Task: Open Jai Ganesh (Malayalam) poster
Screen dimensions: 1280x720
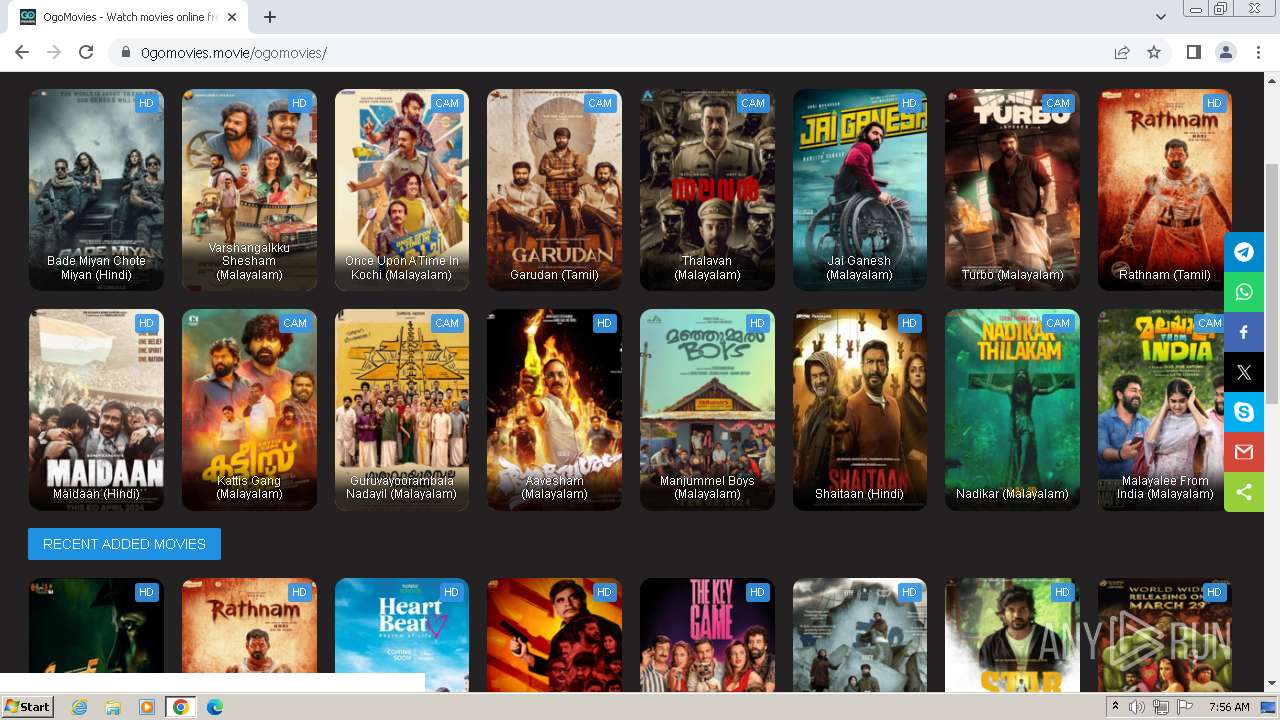Action: 860,190
